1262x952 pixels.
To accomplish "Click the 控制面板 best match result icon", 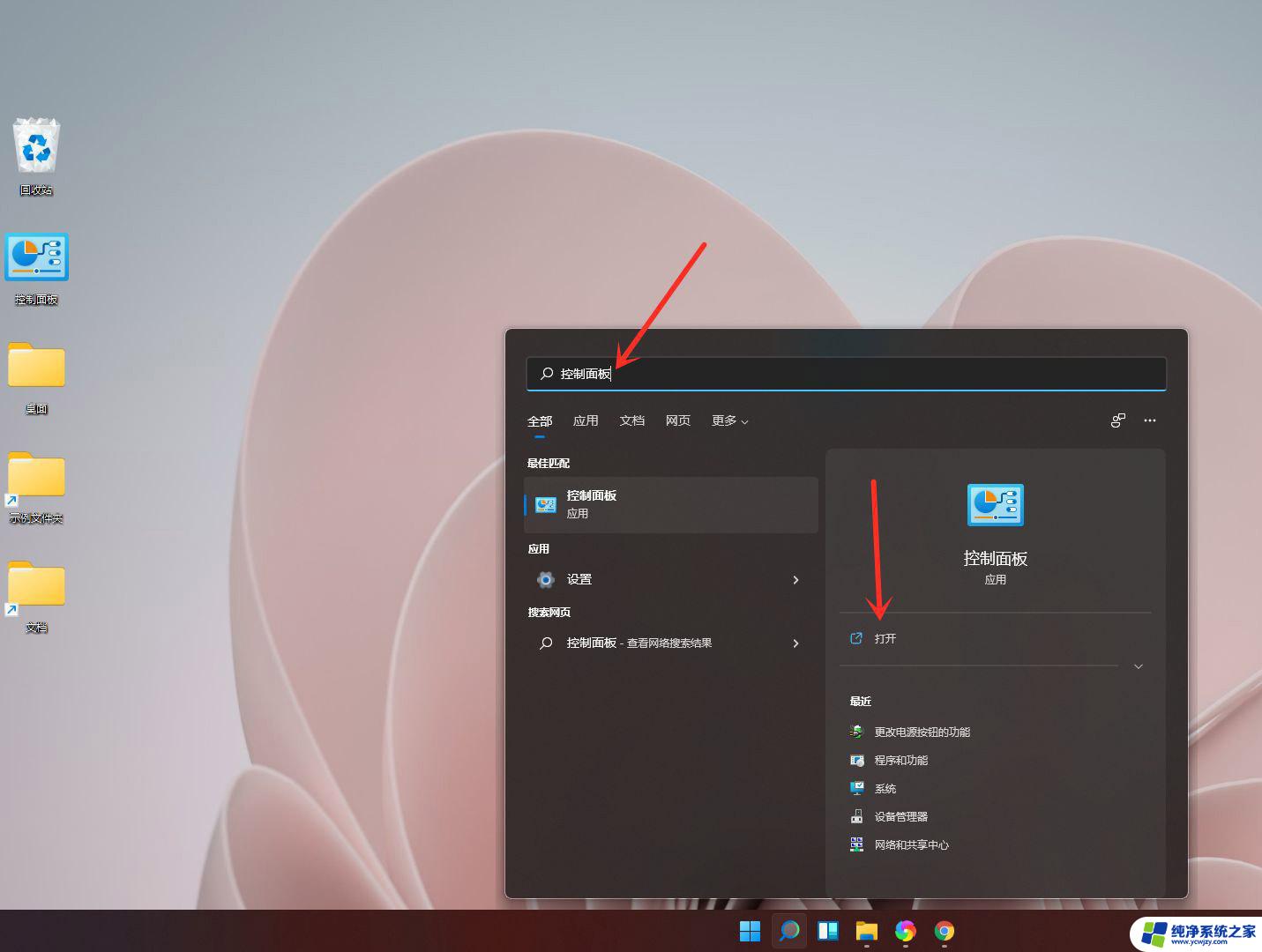I will (x=546, y=504).
